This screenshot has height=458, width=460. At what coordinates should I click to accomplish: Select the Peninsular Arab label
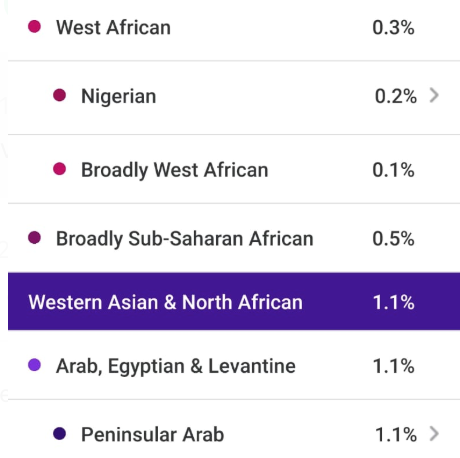coord(153,434)
